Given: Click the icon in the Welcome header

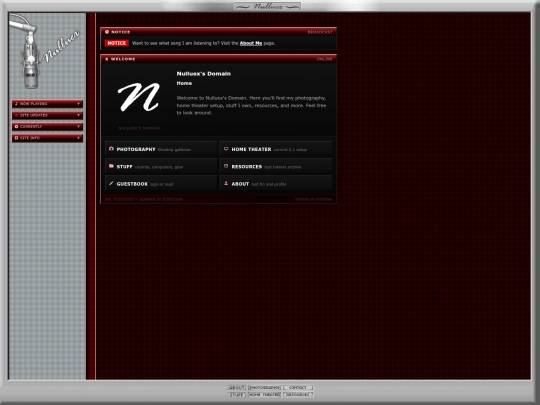Looking at the screenshot, I should click(x=107, y=59).
